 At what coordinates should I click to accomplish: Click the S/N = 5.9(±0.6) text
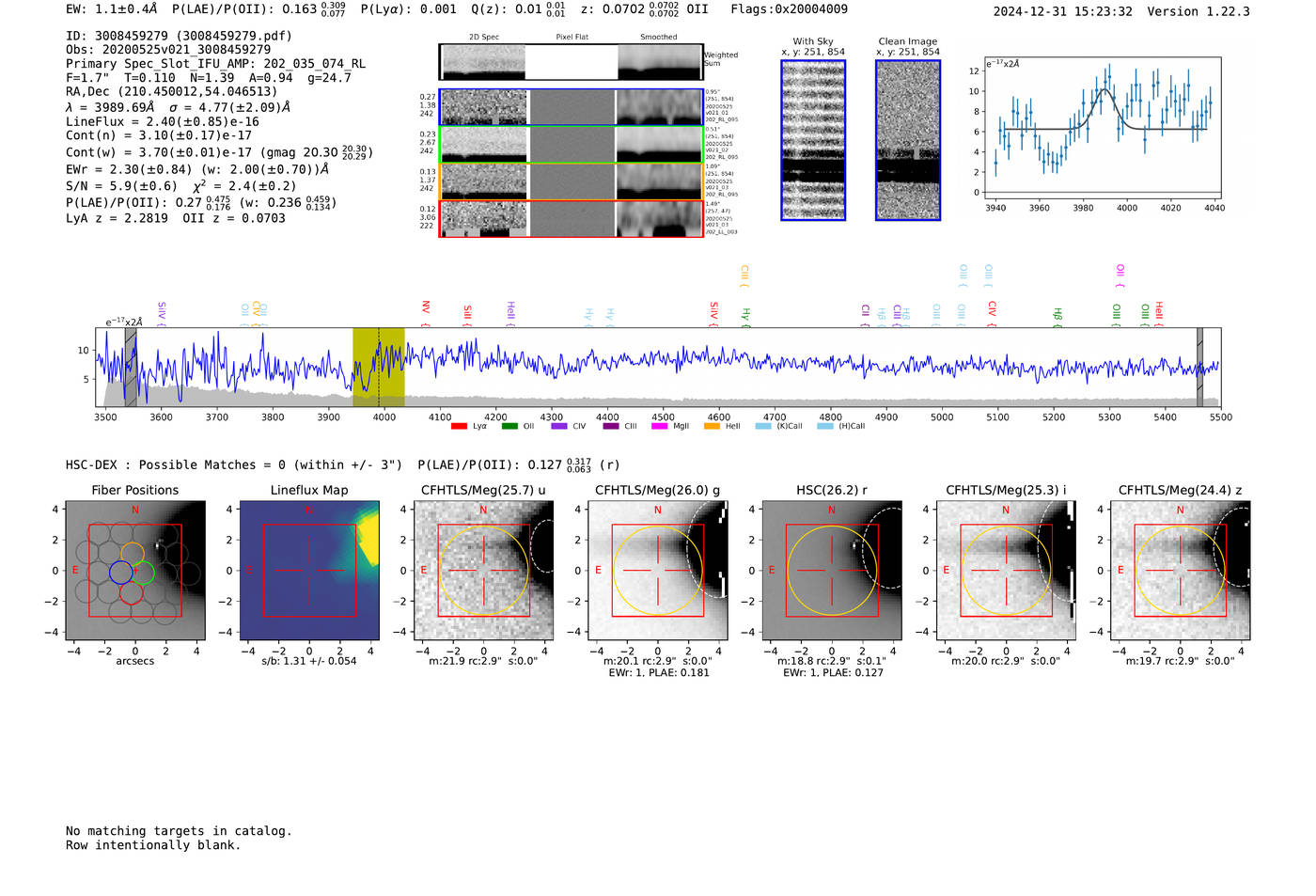121,186
